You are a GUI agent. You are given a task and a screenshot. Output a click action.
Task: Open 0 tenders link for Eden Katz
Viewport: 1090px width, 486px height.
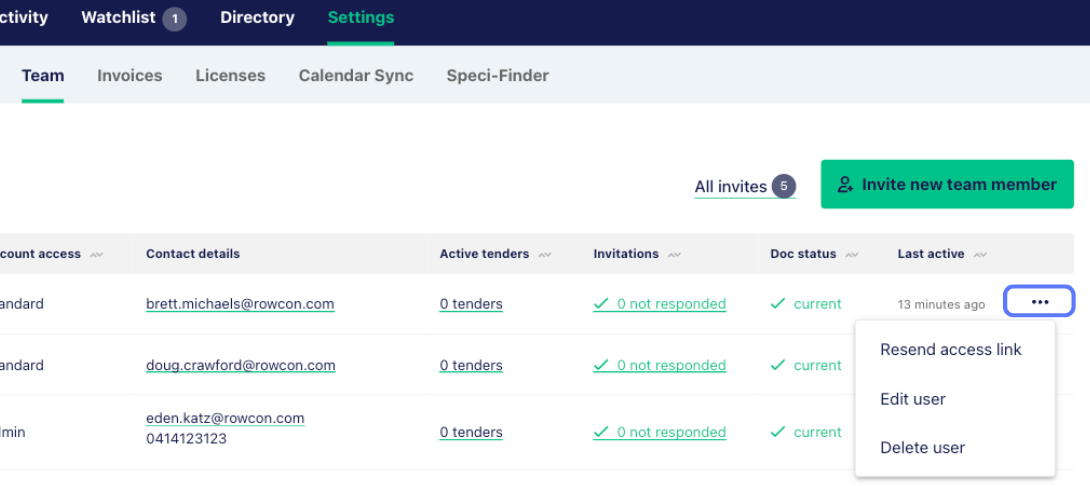[x=470, y=432]
